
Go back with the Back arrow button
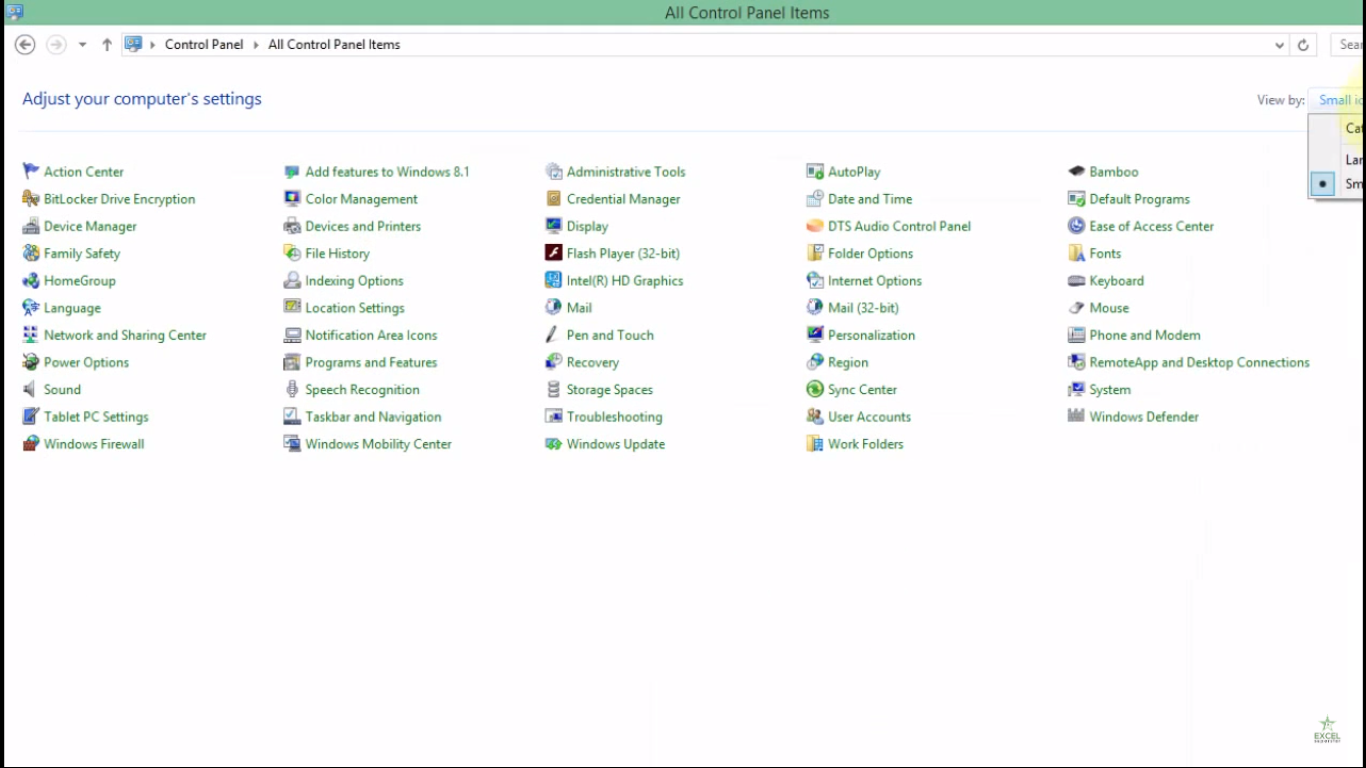[25, 45]
